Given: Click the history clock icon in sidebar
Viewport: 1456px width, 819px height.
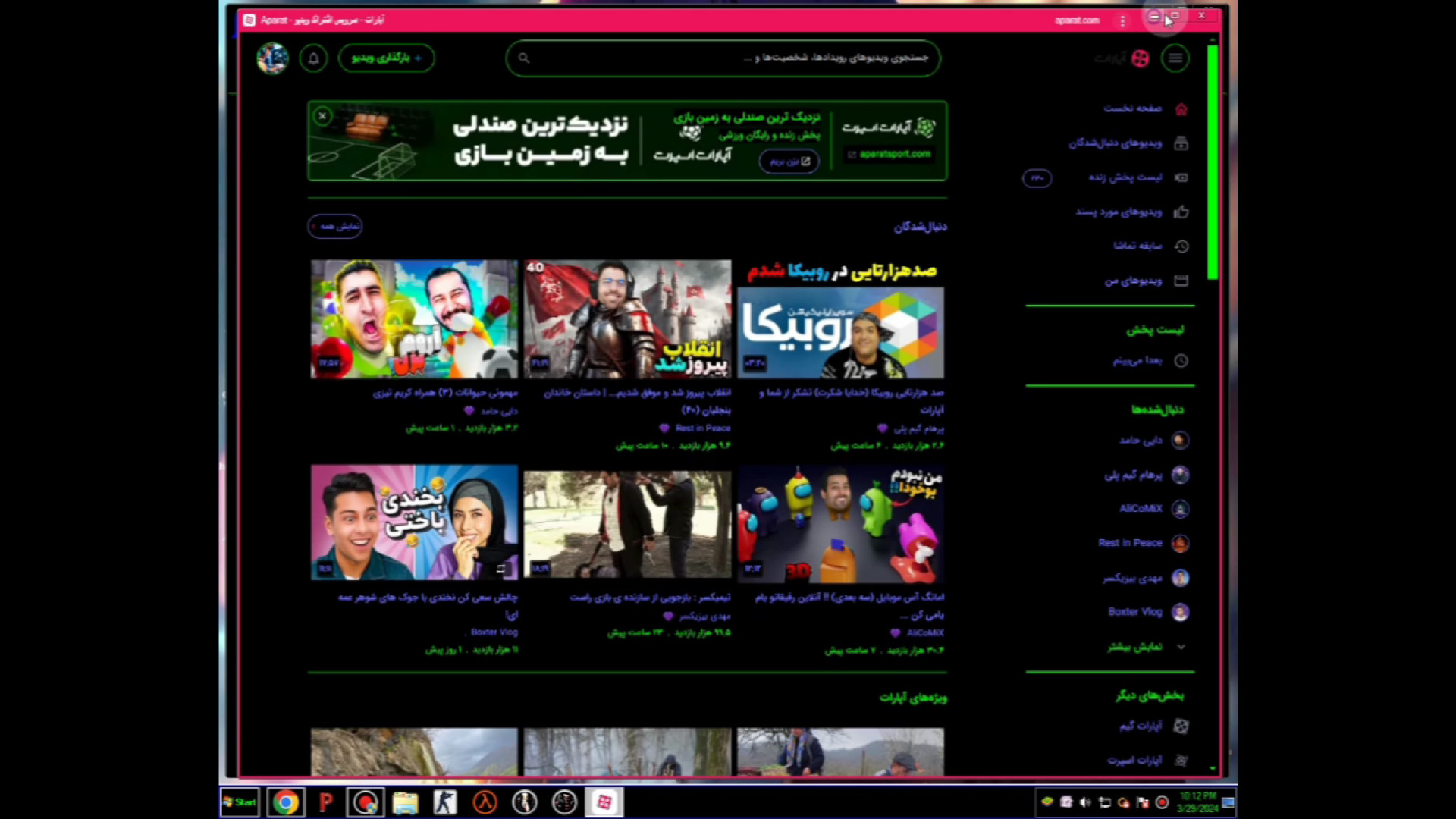Looking at the screenshot, I should (x=1181, y=246).
